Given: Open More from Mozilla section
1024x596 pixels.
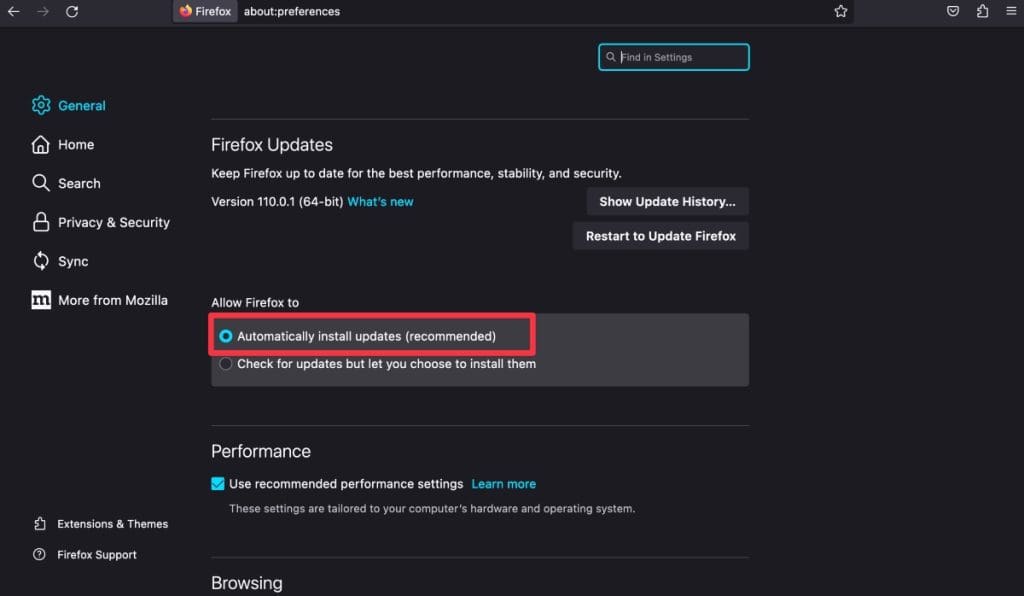Looking at the screenshot, I should tap(112, 300).
